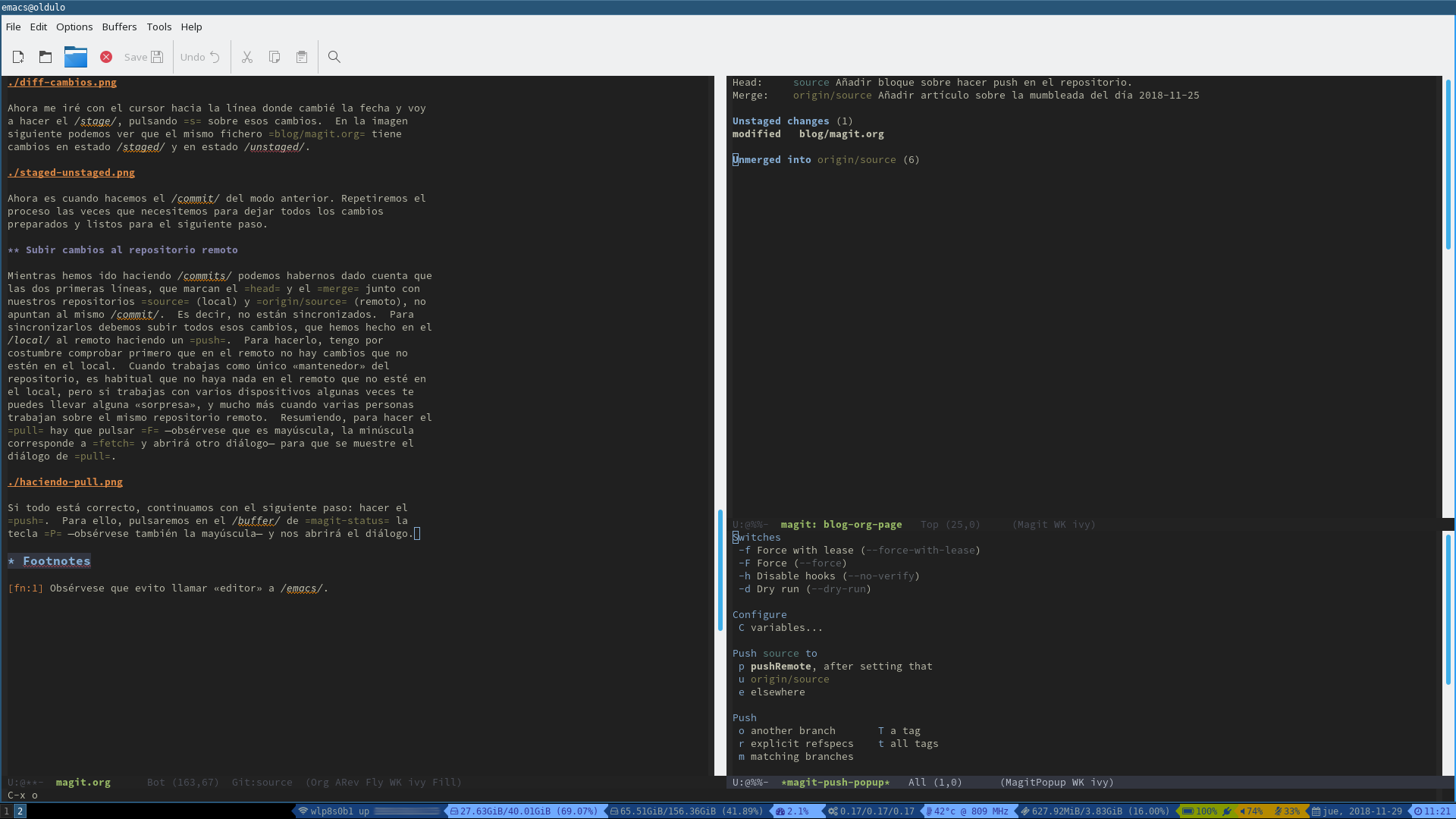Viewport: 1456px width, 819px height.
Task: Click the memory usage 627.92MiB indicator
Action: pyautogui.click(x=1096, y=811)
